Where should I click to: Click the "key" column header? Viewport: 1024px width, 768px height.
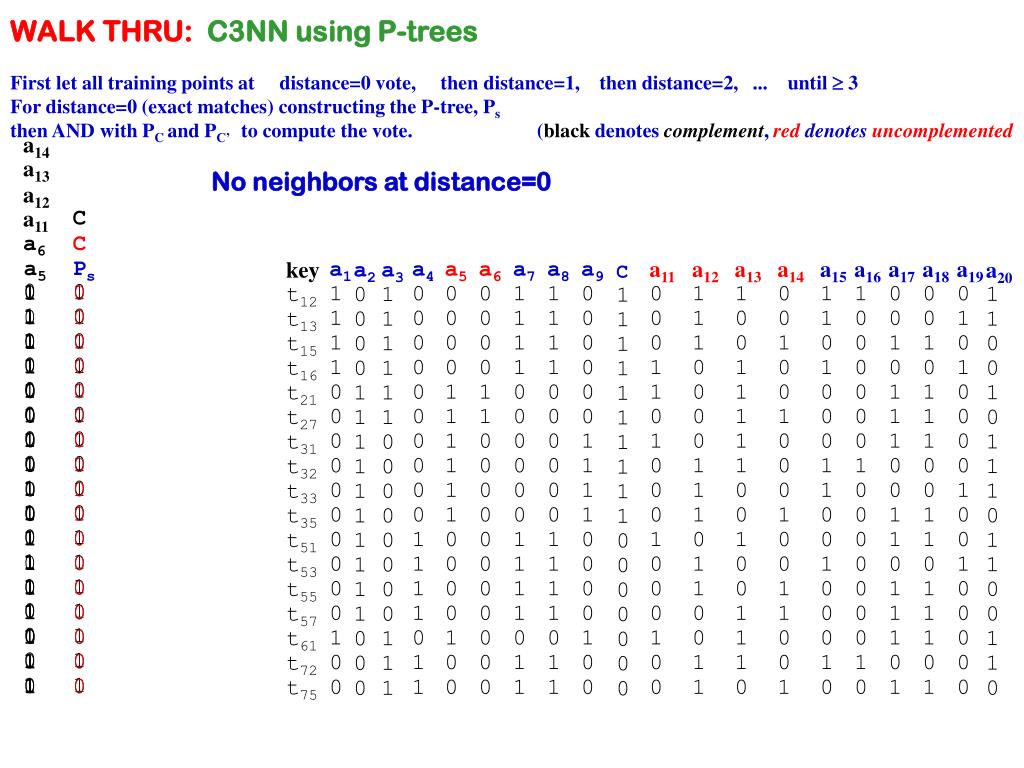click(x=302, y=271)
